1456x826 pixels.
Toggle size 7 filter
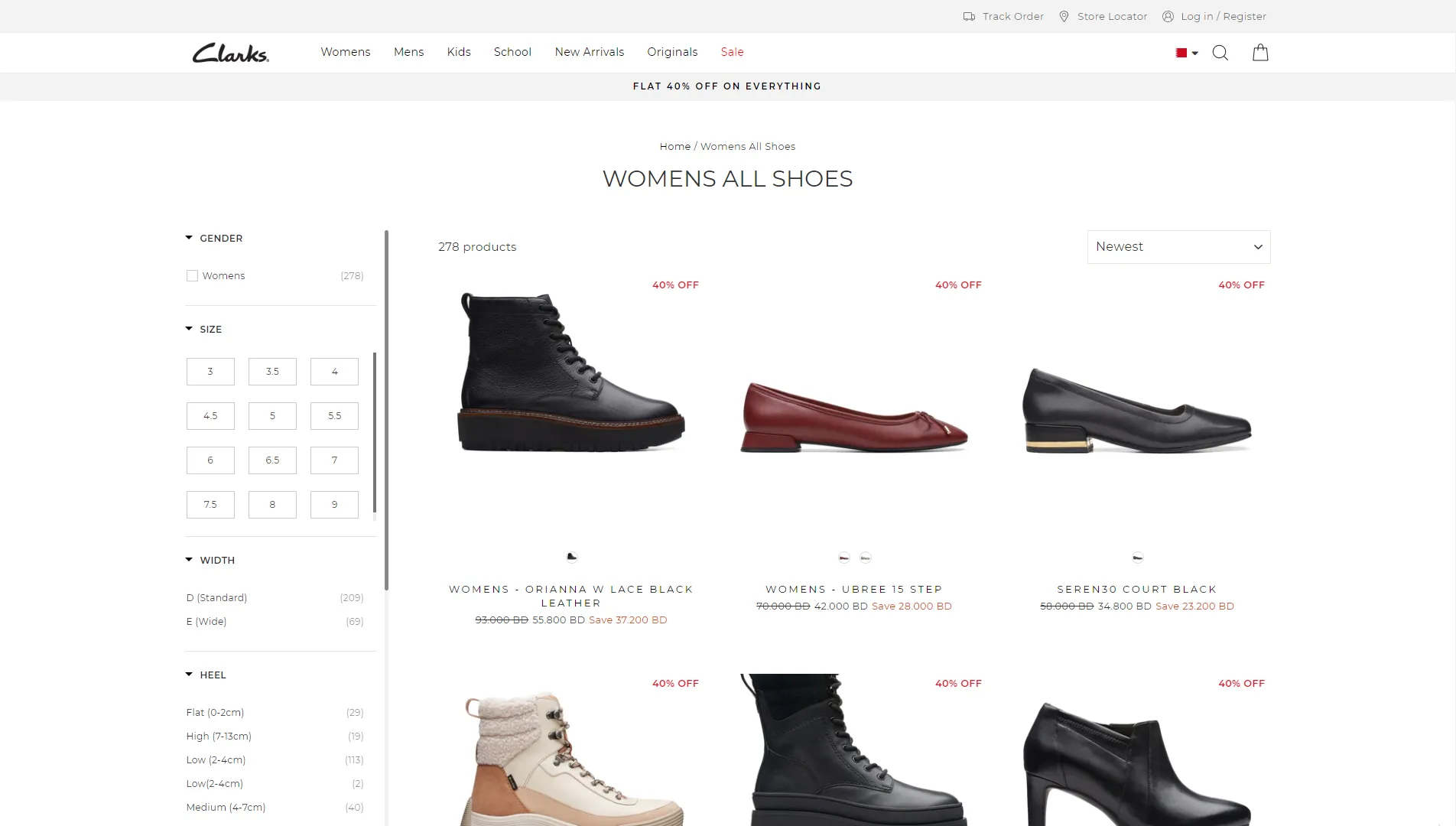pyautogui.click(x=334, y=460)
